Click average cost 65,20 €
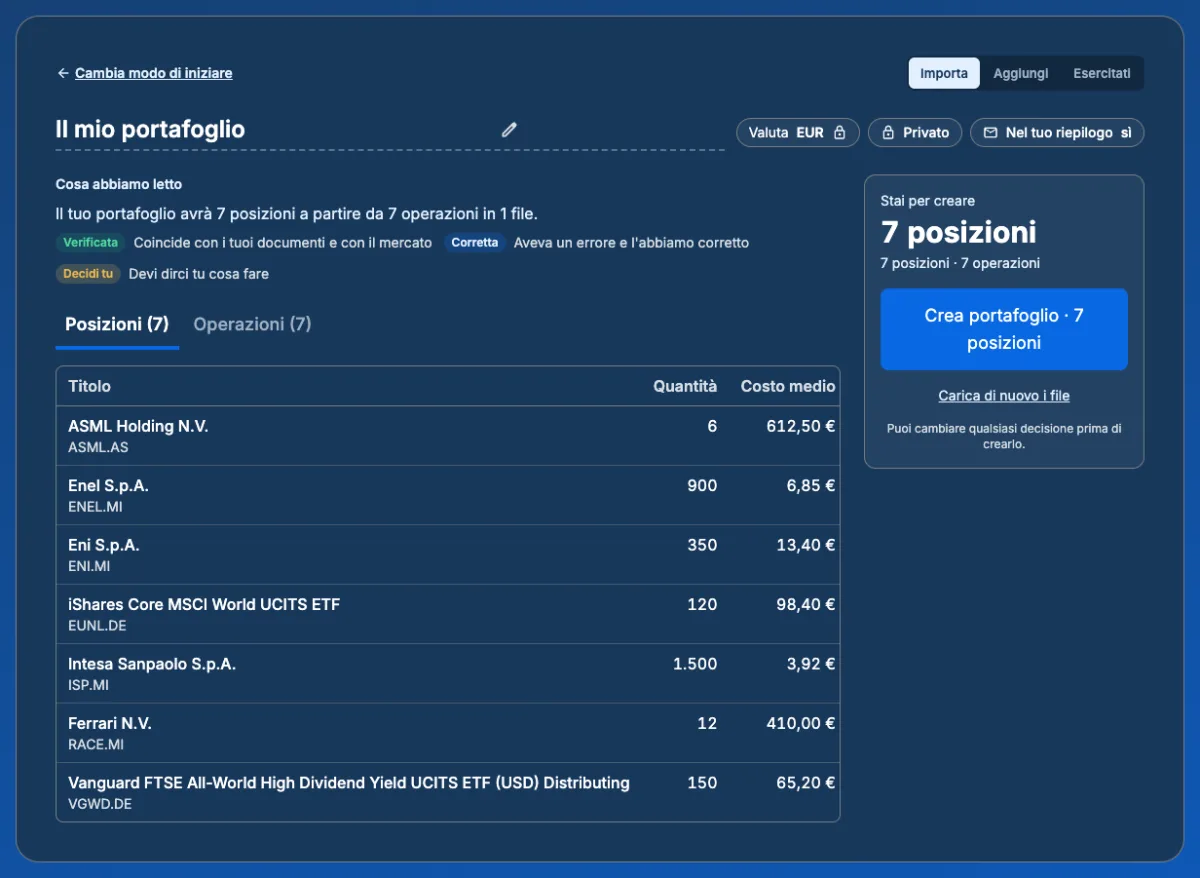 tap(806, 783)
